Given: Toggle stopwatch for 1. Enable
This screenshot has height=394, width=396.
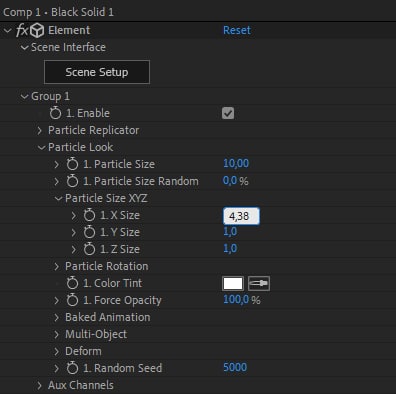Looking at the screenshot, I should (55, 113).
